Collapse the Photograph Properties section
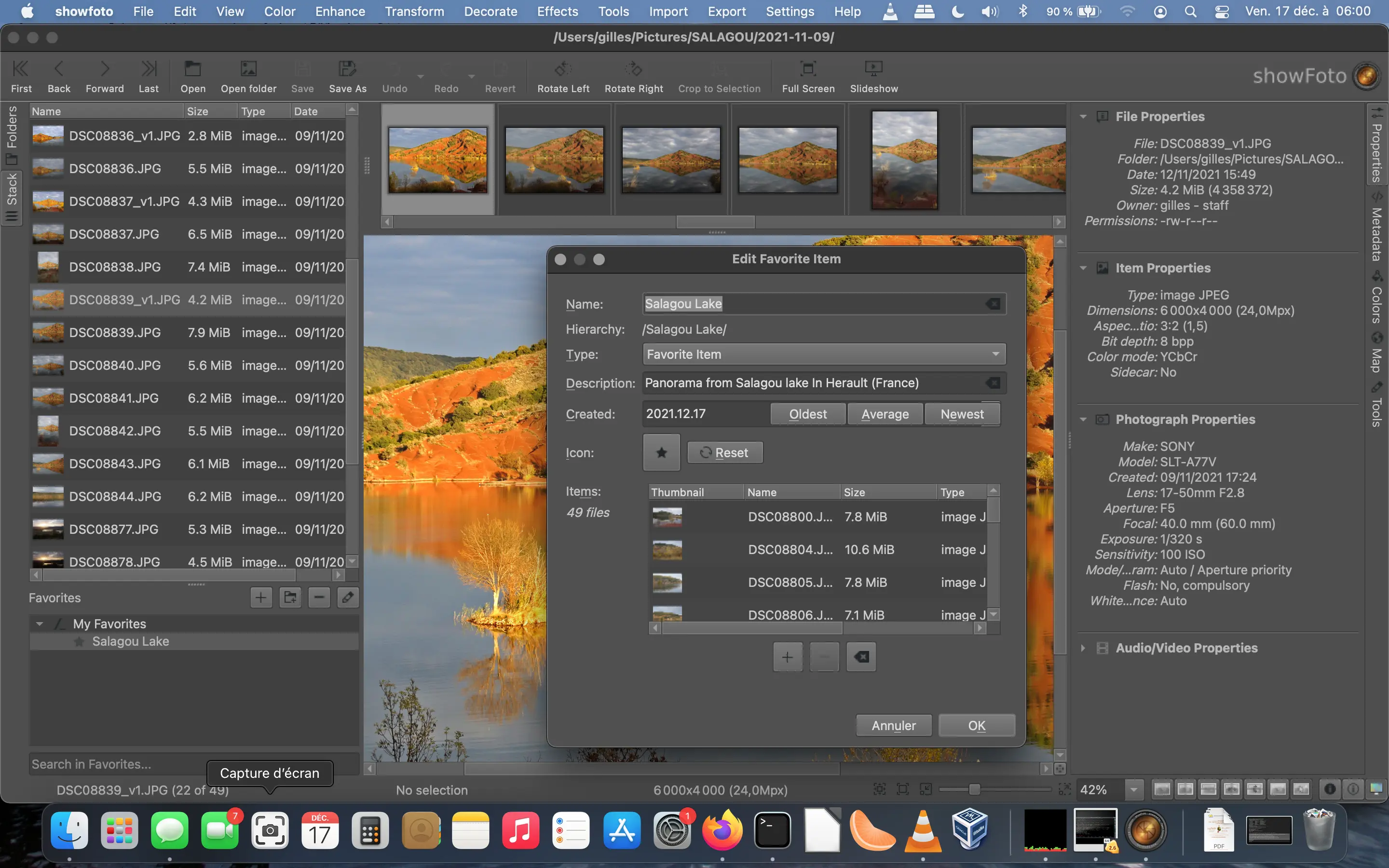Viewport: 1389px width, 868px height. click(x=1084, y=419)
